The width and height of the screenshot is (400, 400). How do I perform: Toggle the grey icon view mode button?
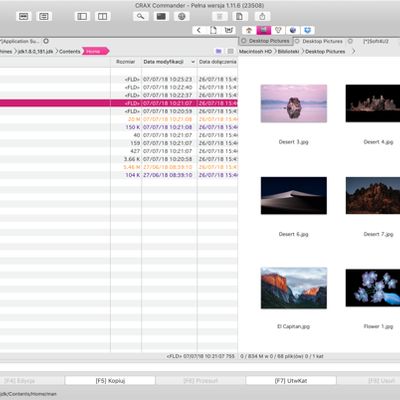click(x=230, y=51)
